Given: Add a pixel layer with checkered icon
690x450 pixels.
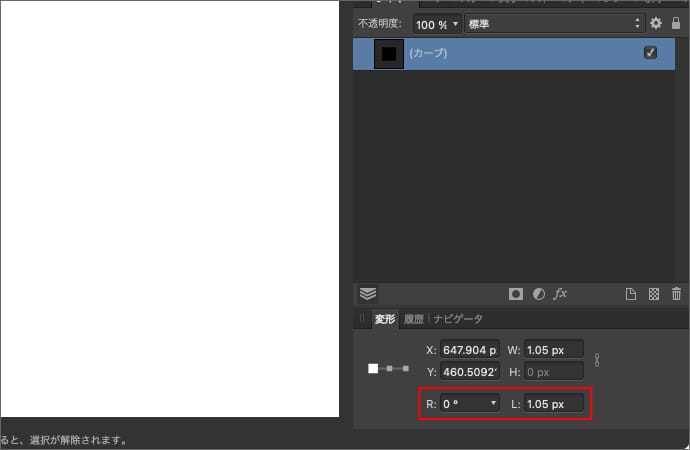Looking at the screenshot, I should (x=654, y=294).
